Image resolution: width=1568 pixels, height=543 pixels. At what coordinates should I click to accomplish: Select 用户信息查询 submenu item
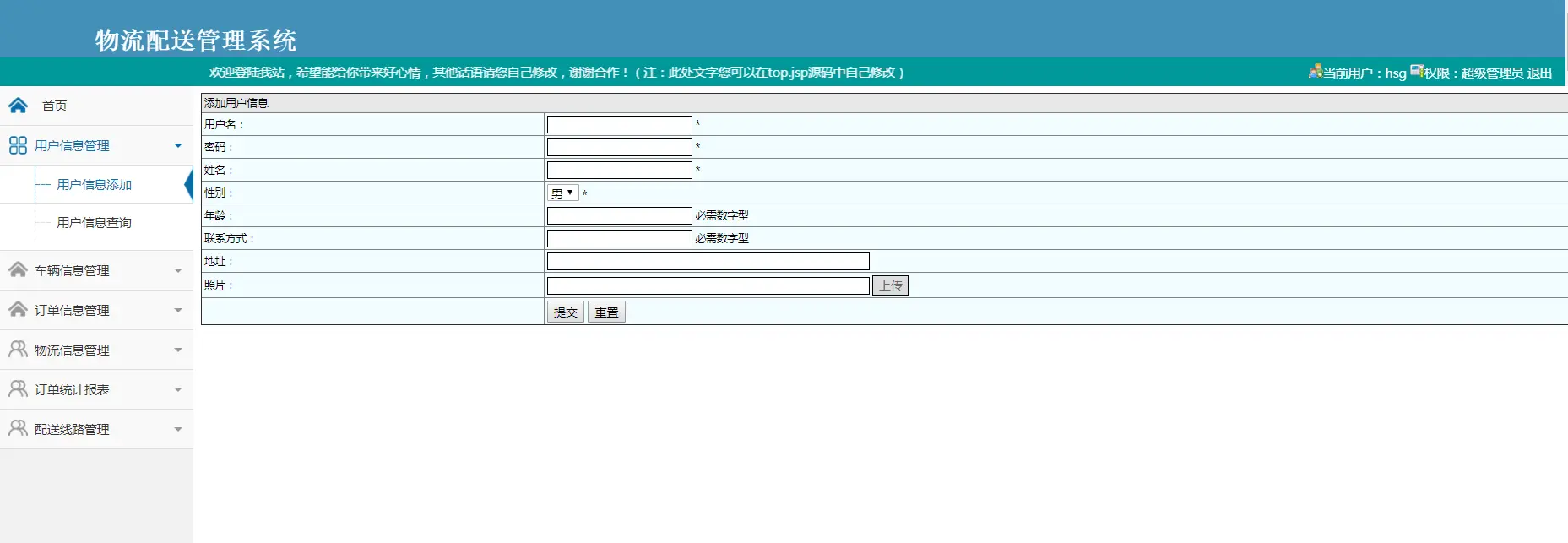95,222
